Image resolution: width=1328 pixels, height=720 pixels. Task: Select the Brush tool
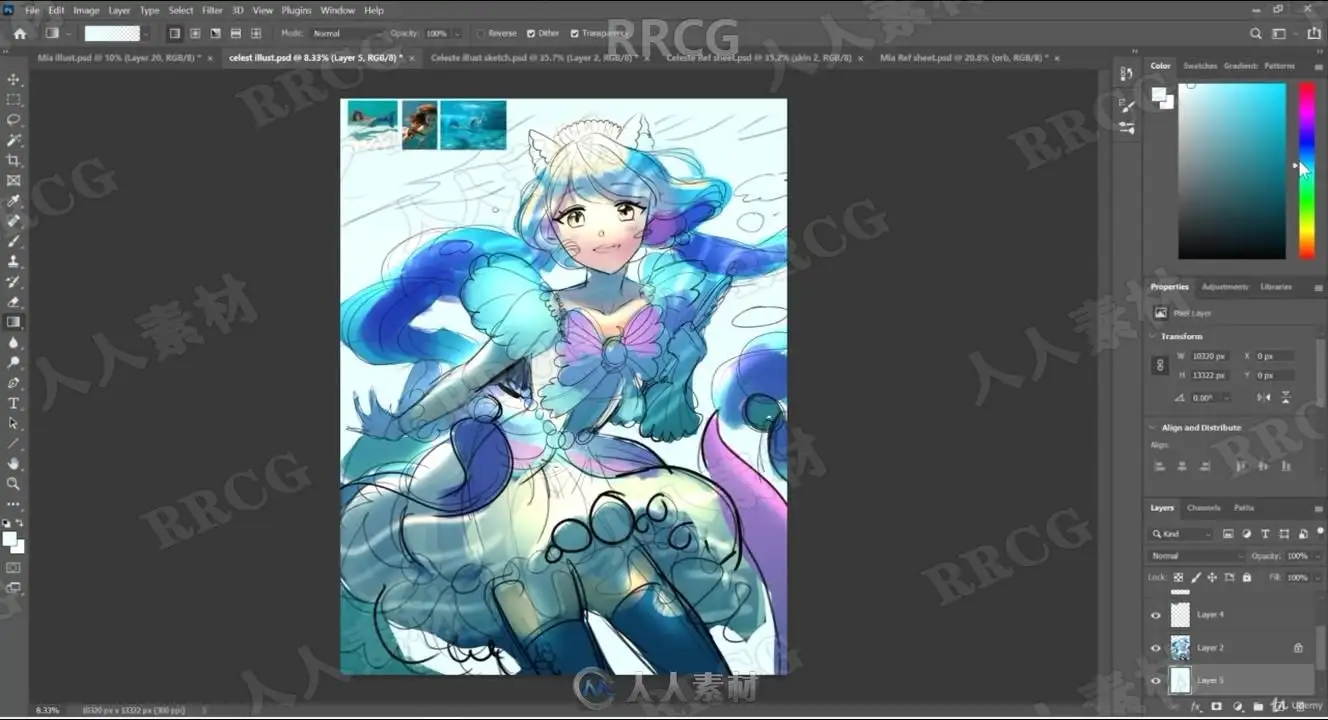pos(13,241)
